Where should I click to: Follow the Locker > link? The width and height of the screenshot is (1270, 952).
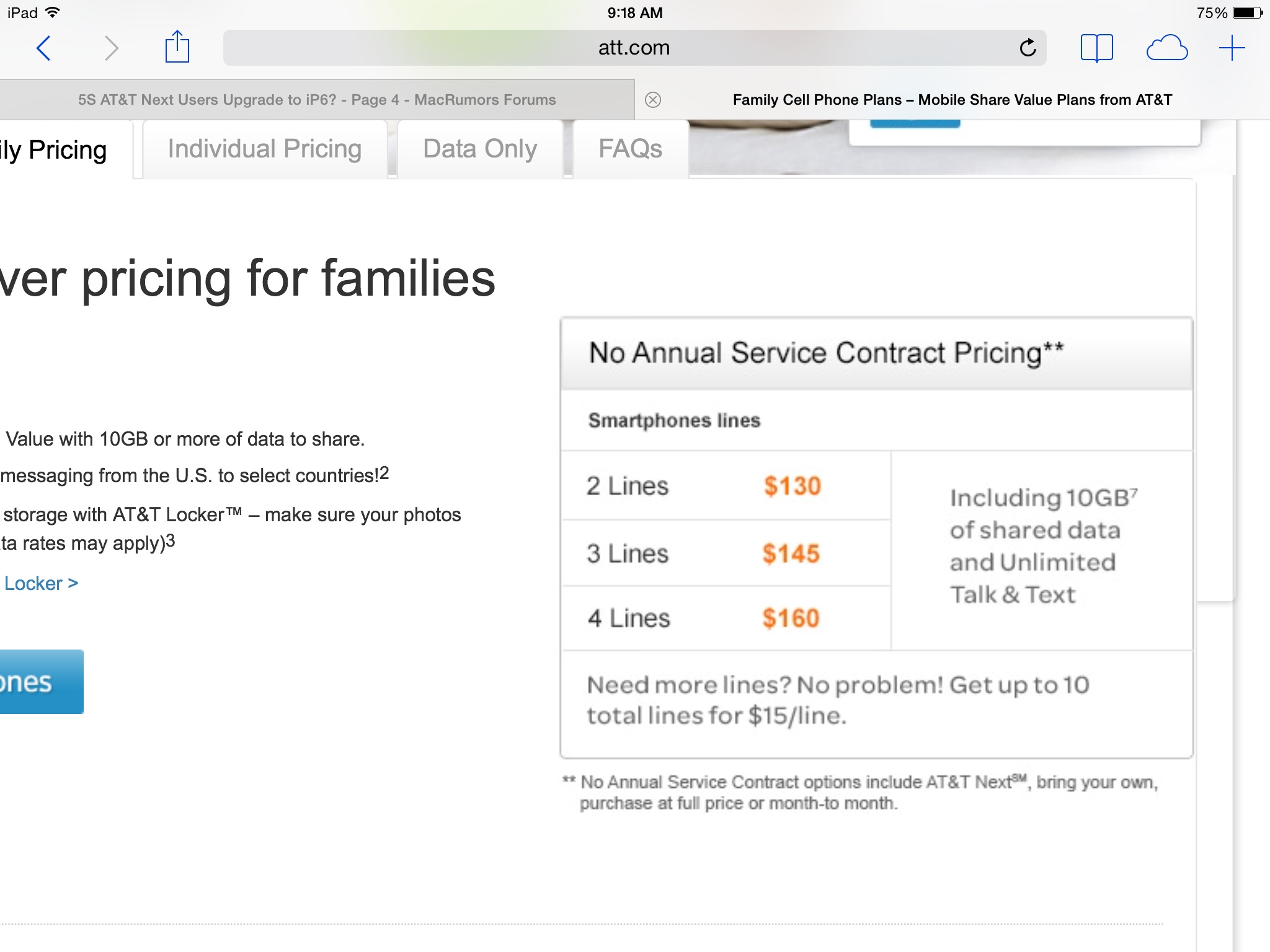tap(40, 583)
